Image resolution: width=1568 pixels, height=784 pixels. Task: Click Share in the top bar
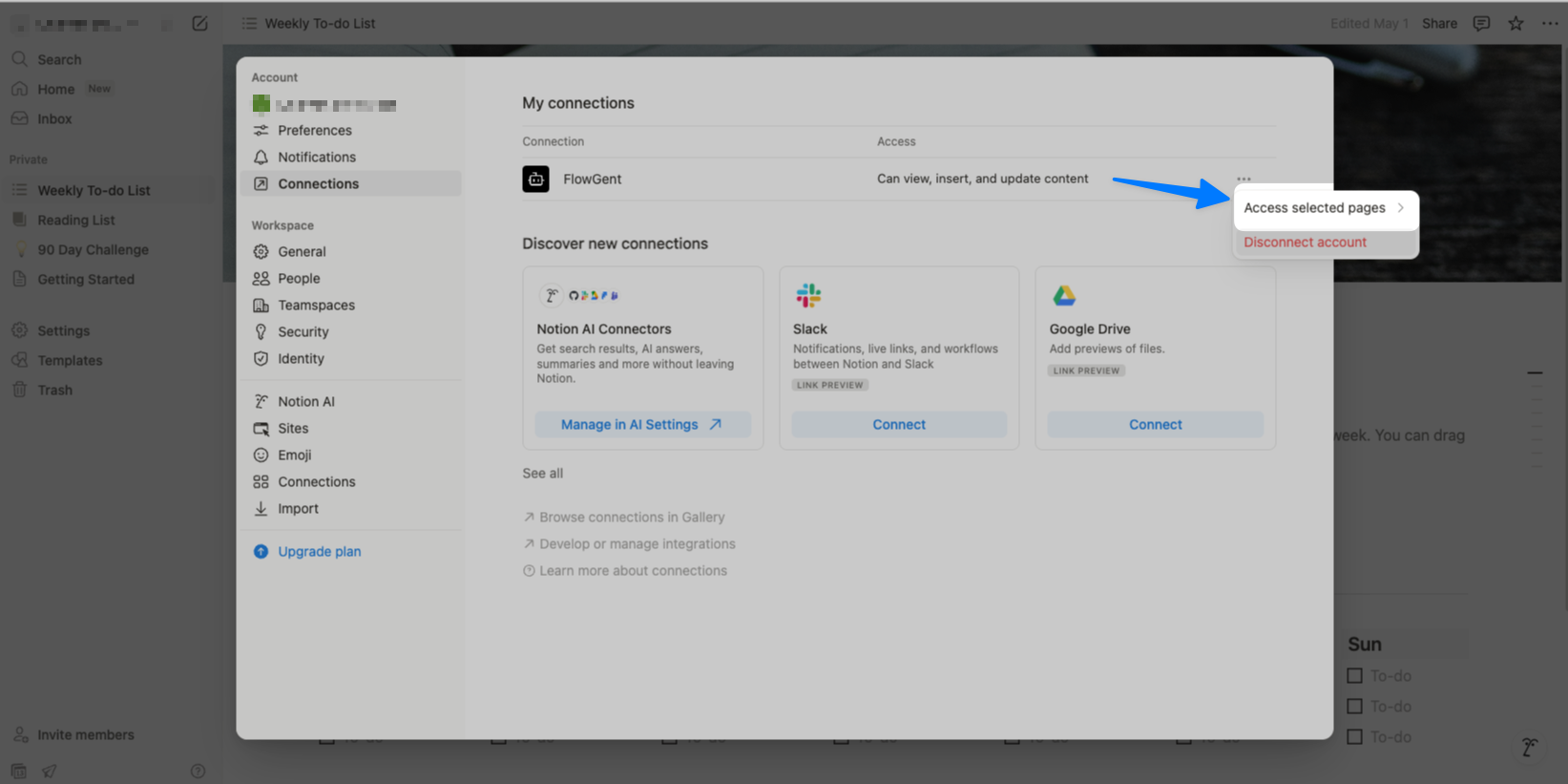pyautogui.click(x=1439, y=23)
